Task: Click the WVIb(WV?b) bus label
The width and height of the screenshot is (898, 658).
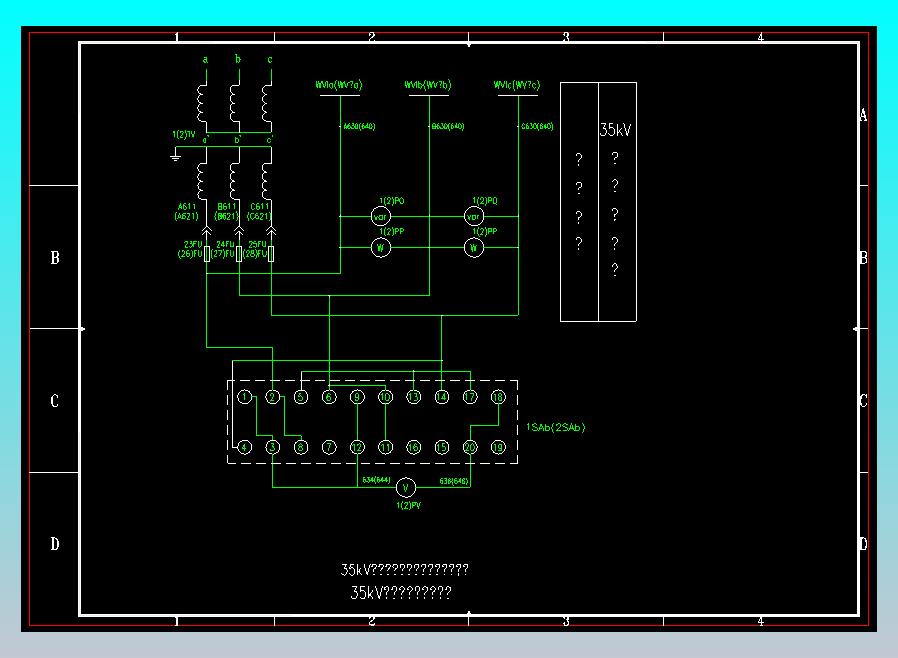Action: pyautogui.click(x=428, y=85)
